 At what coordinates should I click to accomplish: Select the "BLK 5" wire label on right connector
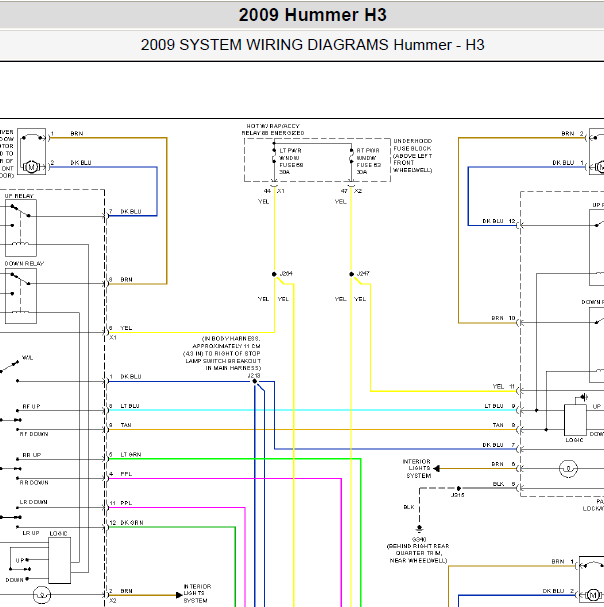[504, 484]
